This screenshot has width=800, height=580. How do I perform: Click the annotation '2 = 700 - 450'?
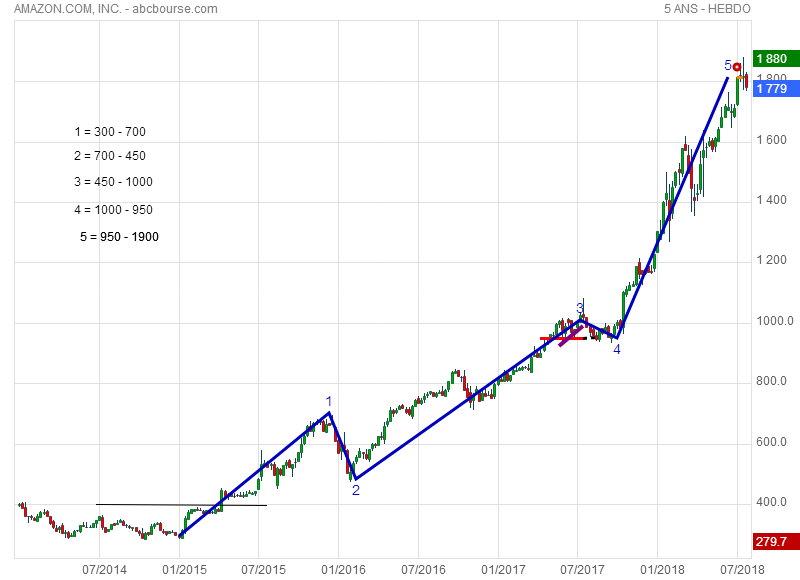[x=110, y=156]
